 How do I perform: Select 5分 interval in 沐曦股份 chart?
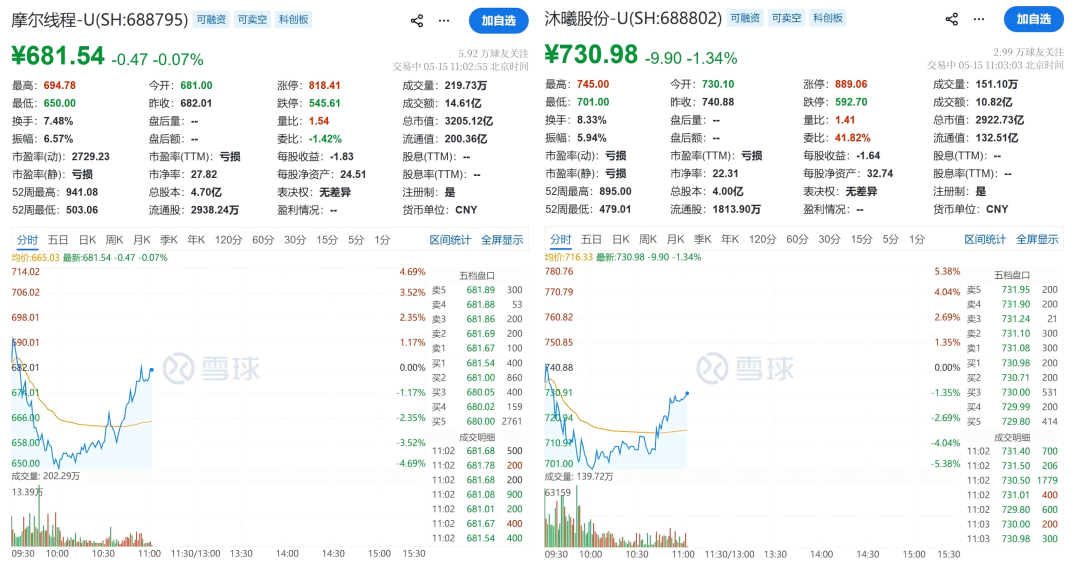891,239
